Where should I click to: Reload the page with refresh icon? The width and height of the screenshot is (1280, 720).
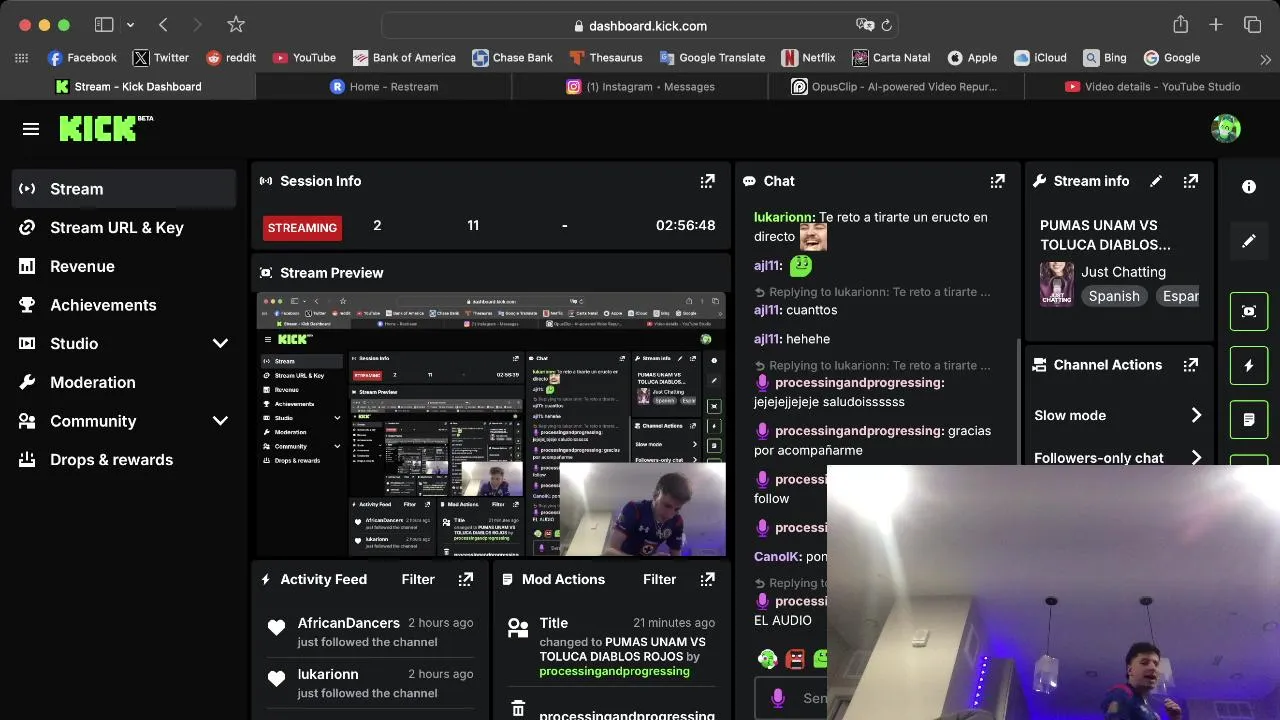(886, 26)
